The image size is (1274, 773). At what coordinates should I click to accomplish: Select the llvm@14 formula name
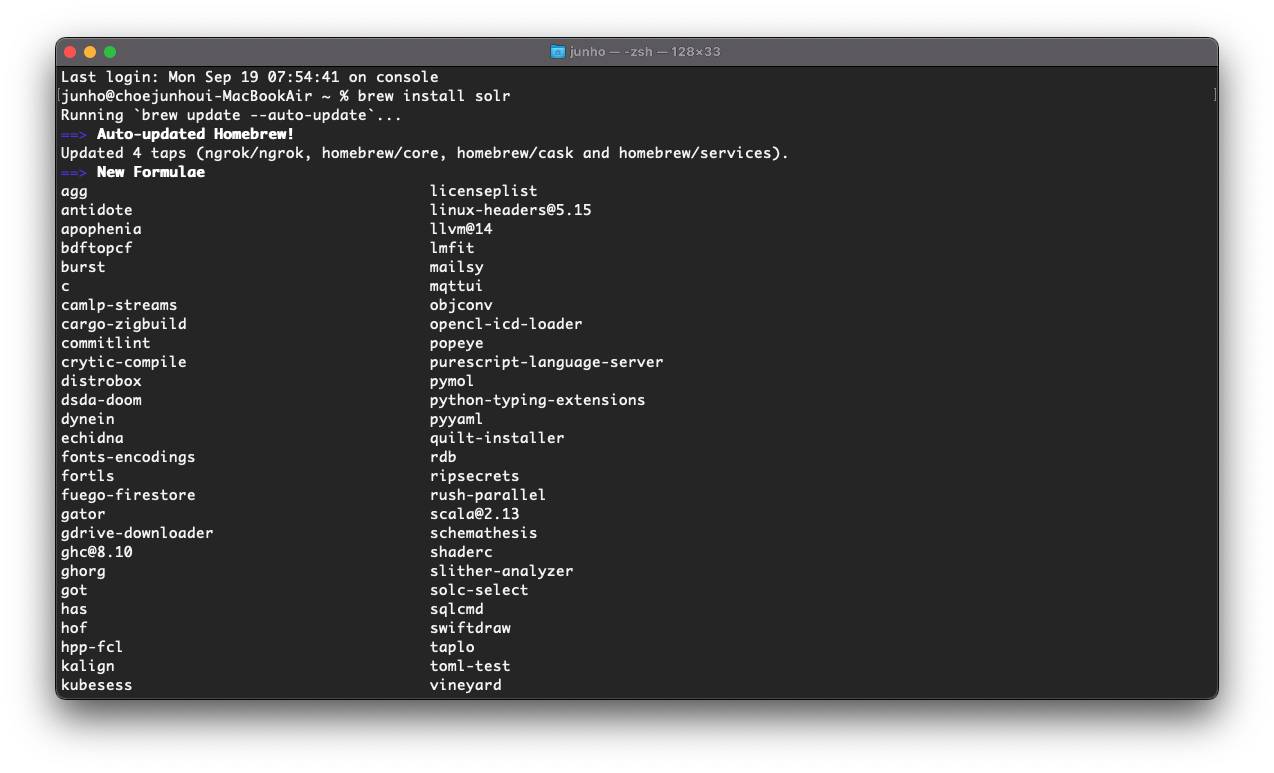(462, 228)
